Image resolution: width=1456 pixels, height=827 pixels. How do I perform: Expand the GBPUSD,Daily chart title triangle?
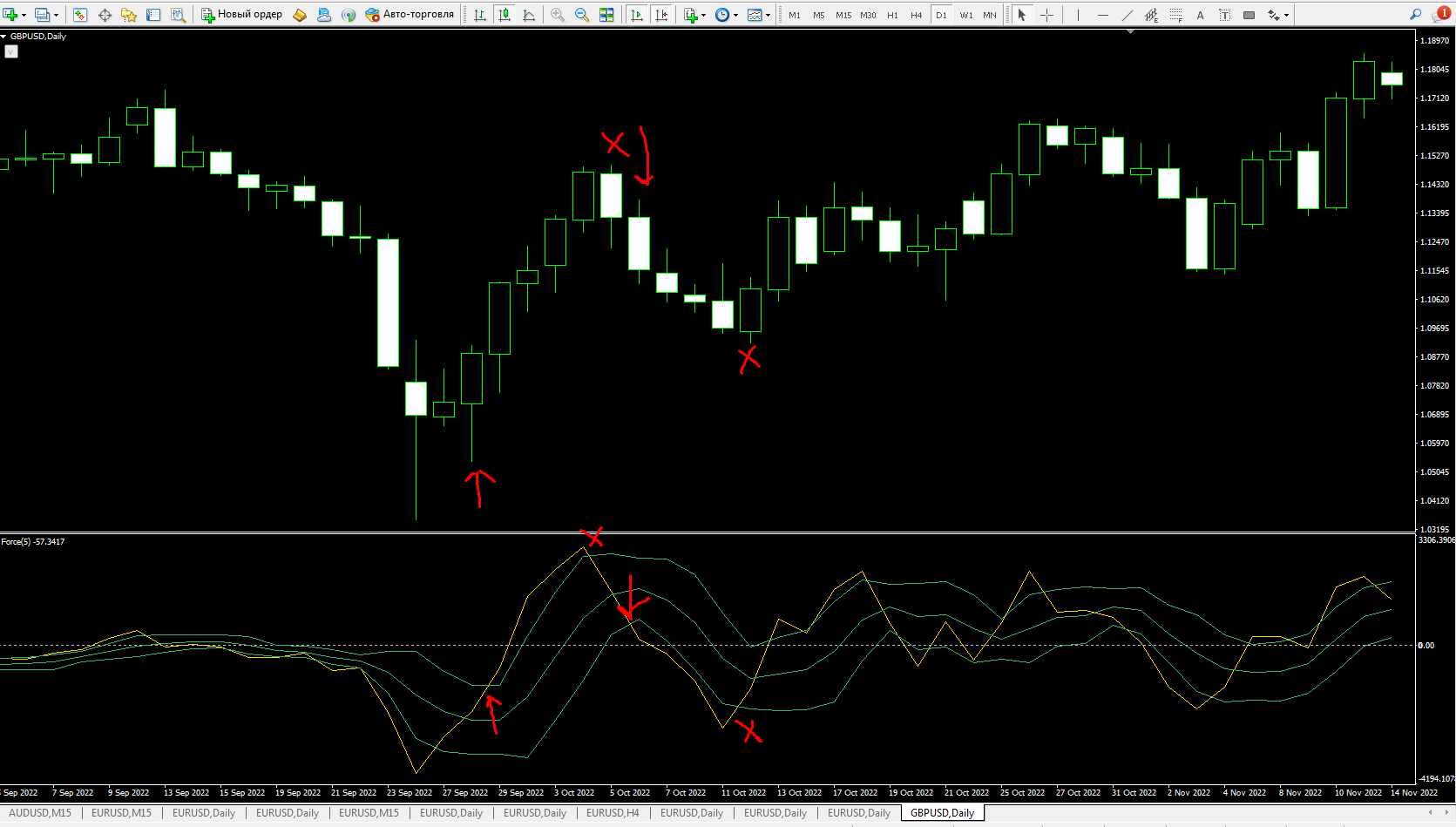pos(3,36)
